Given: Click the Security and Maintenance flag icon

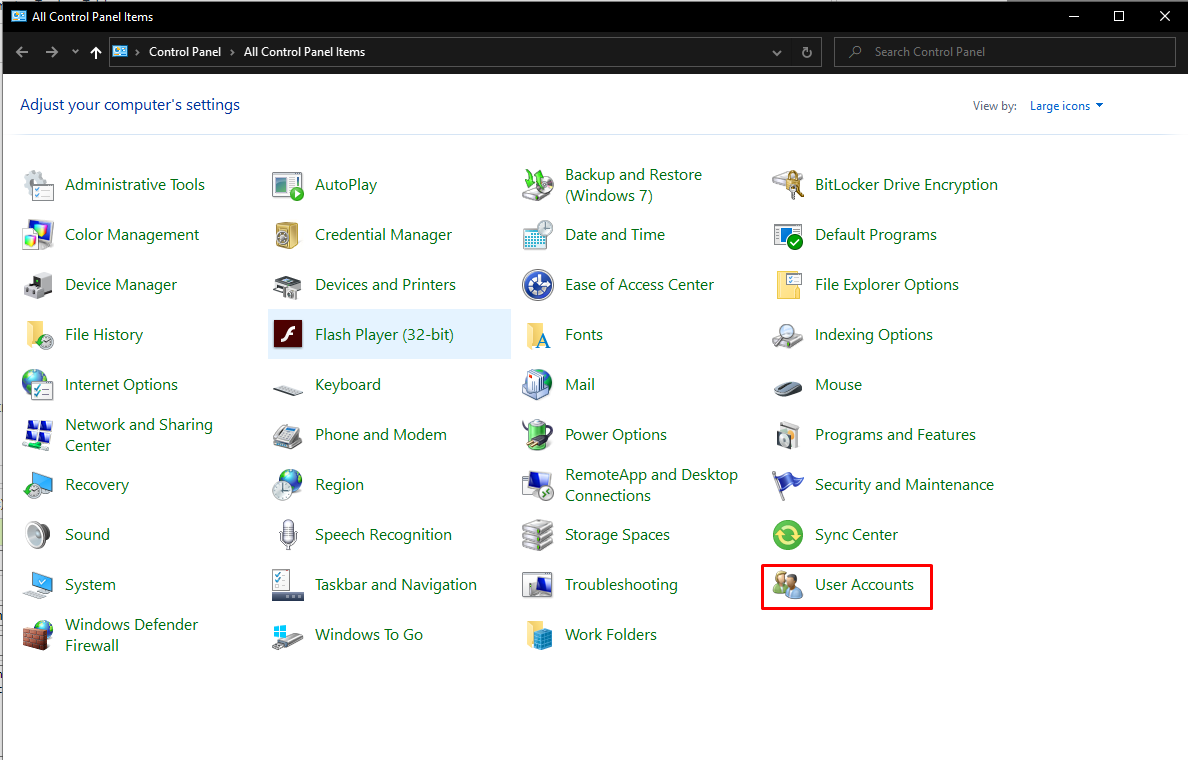Looking at the screenshot, I should coord(787,485).
